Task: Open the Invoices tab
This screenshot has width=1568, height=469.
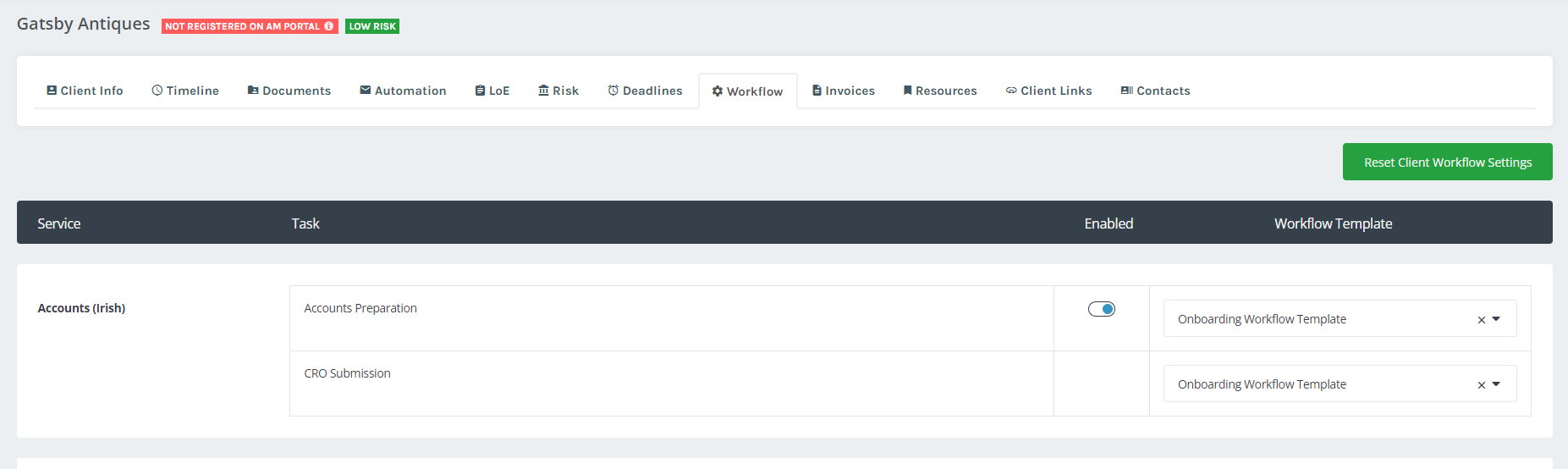Action: 844,91
